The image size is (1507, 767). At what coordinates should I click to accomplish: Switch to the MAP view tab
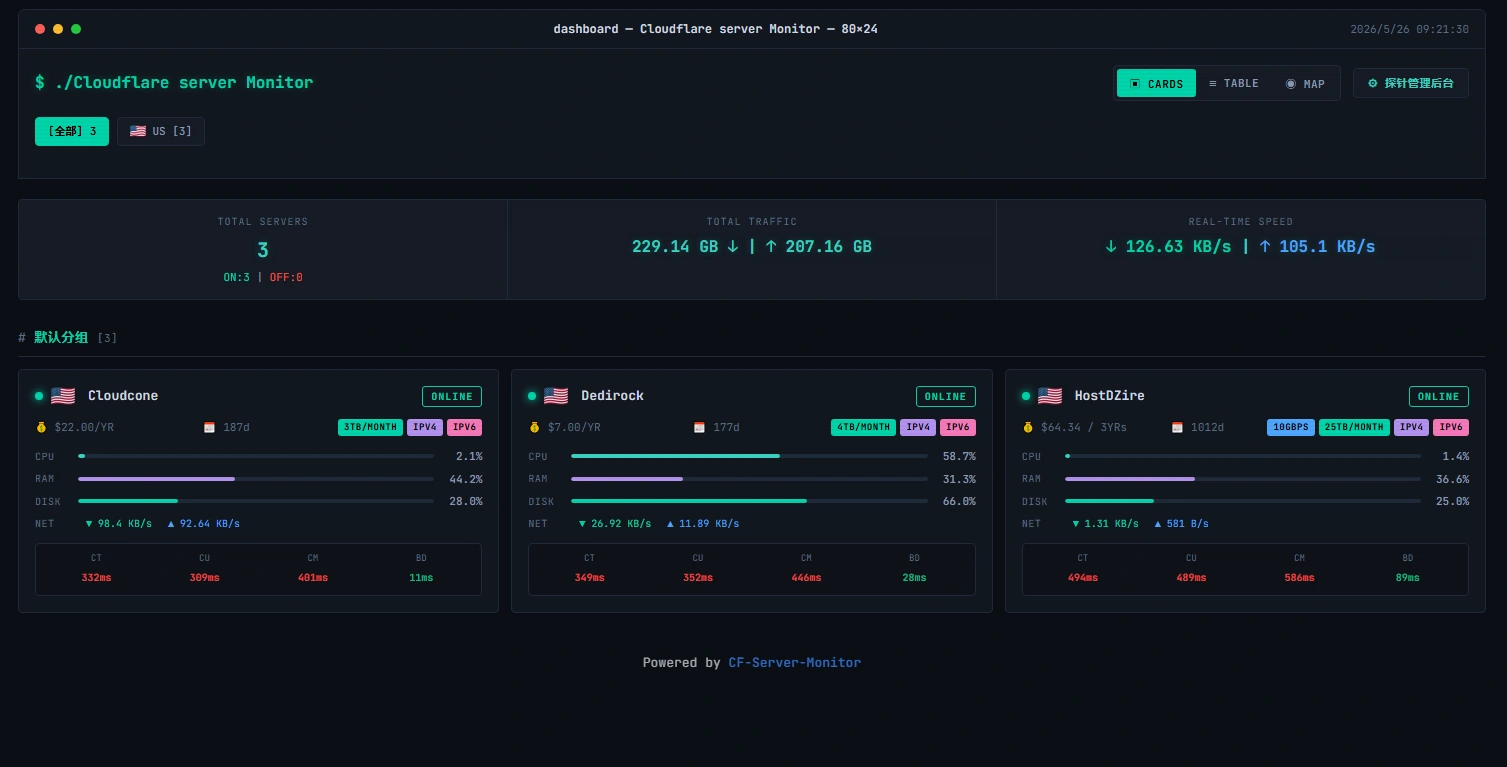point(1305,84)
